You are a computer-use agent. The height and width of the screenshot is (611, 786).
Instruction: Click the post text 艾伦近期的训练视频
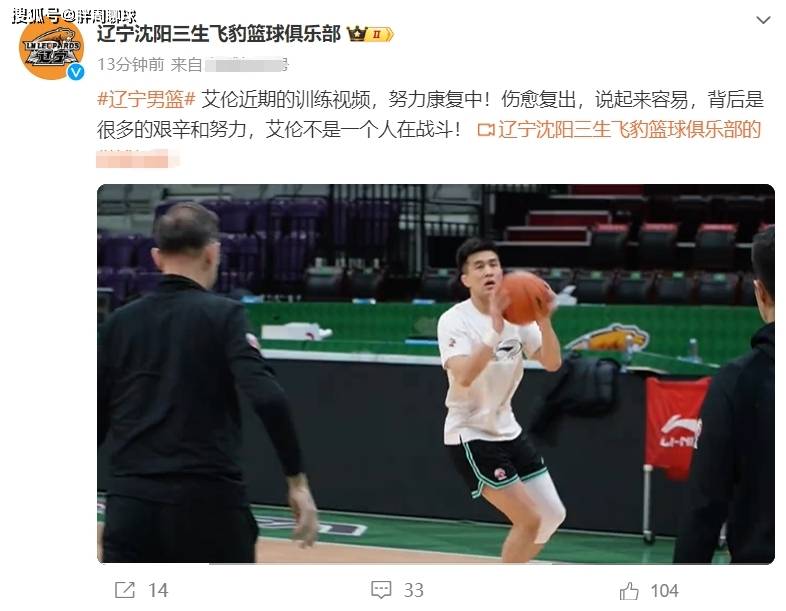(286, 100)
